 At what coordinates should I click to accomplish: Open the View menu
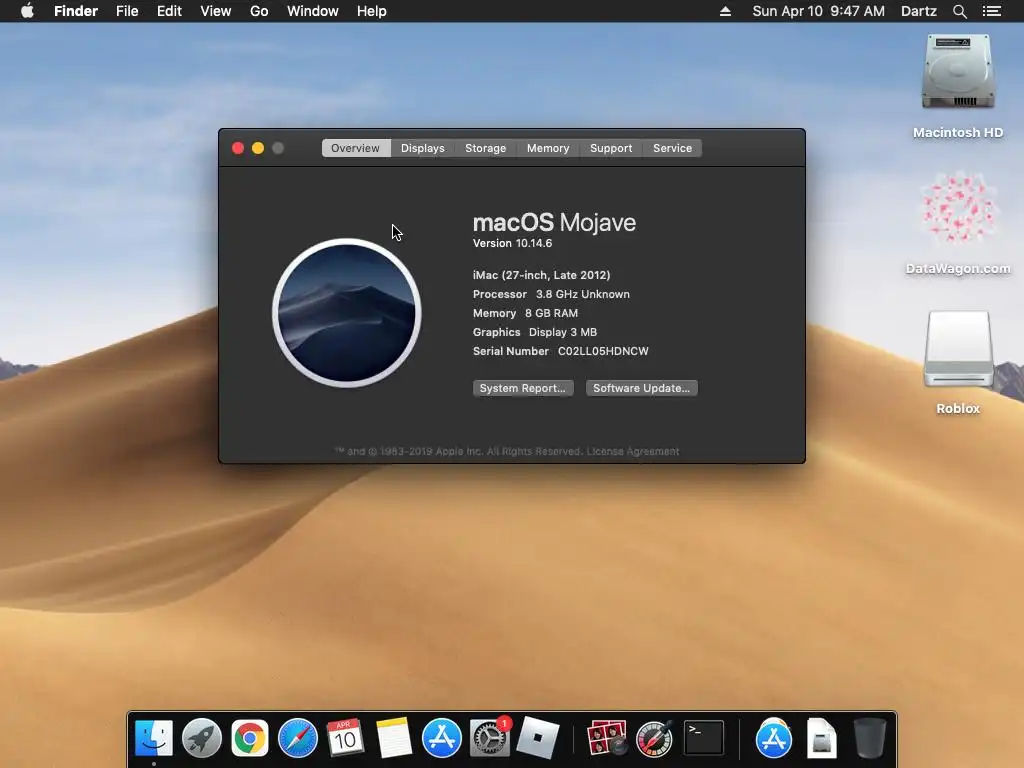[x=216, y=11]
